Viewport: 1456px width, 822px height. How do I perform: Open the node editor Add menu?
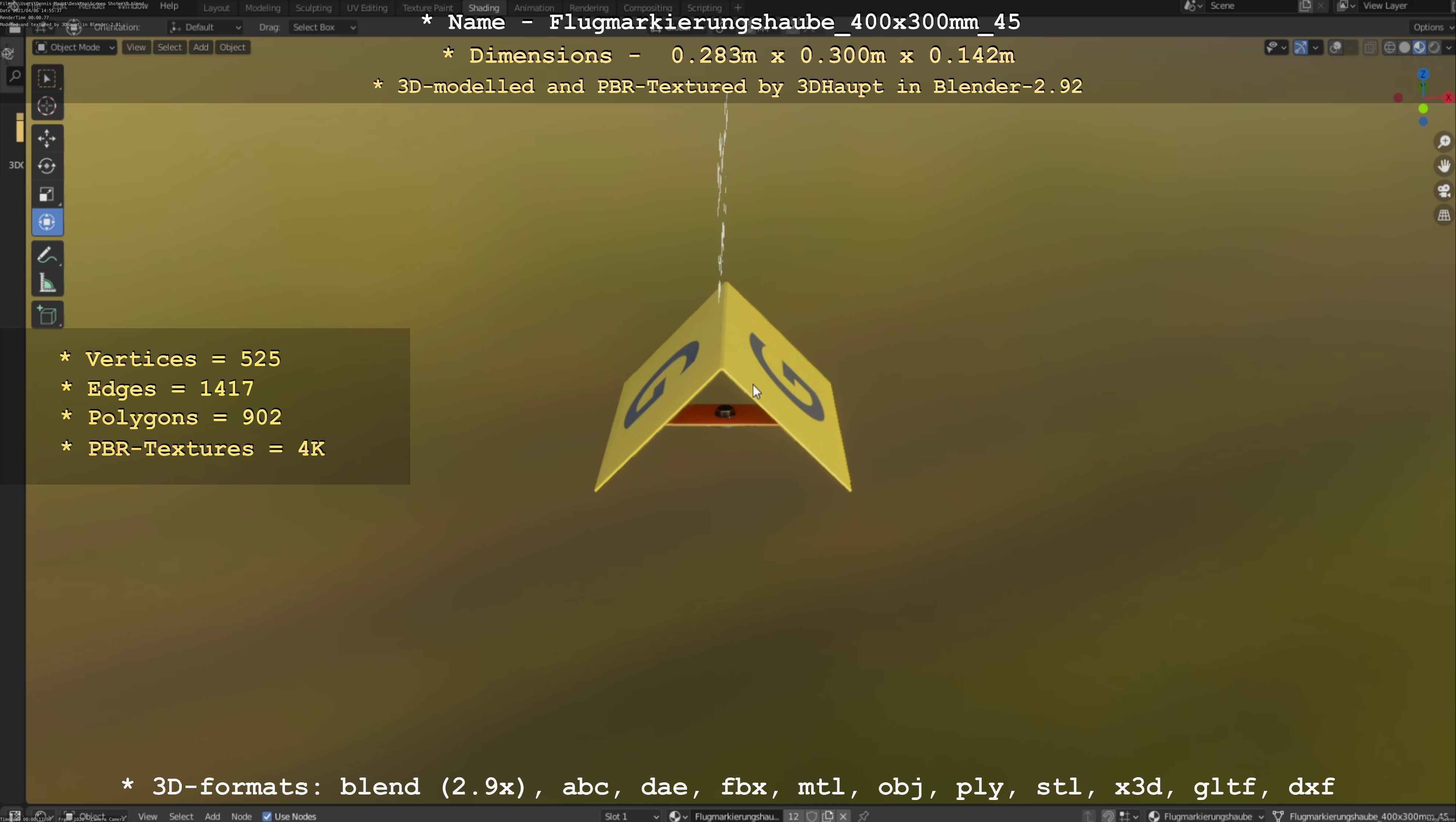213,816
